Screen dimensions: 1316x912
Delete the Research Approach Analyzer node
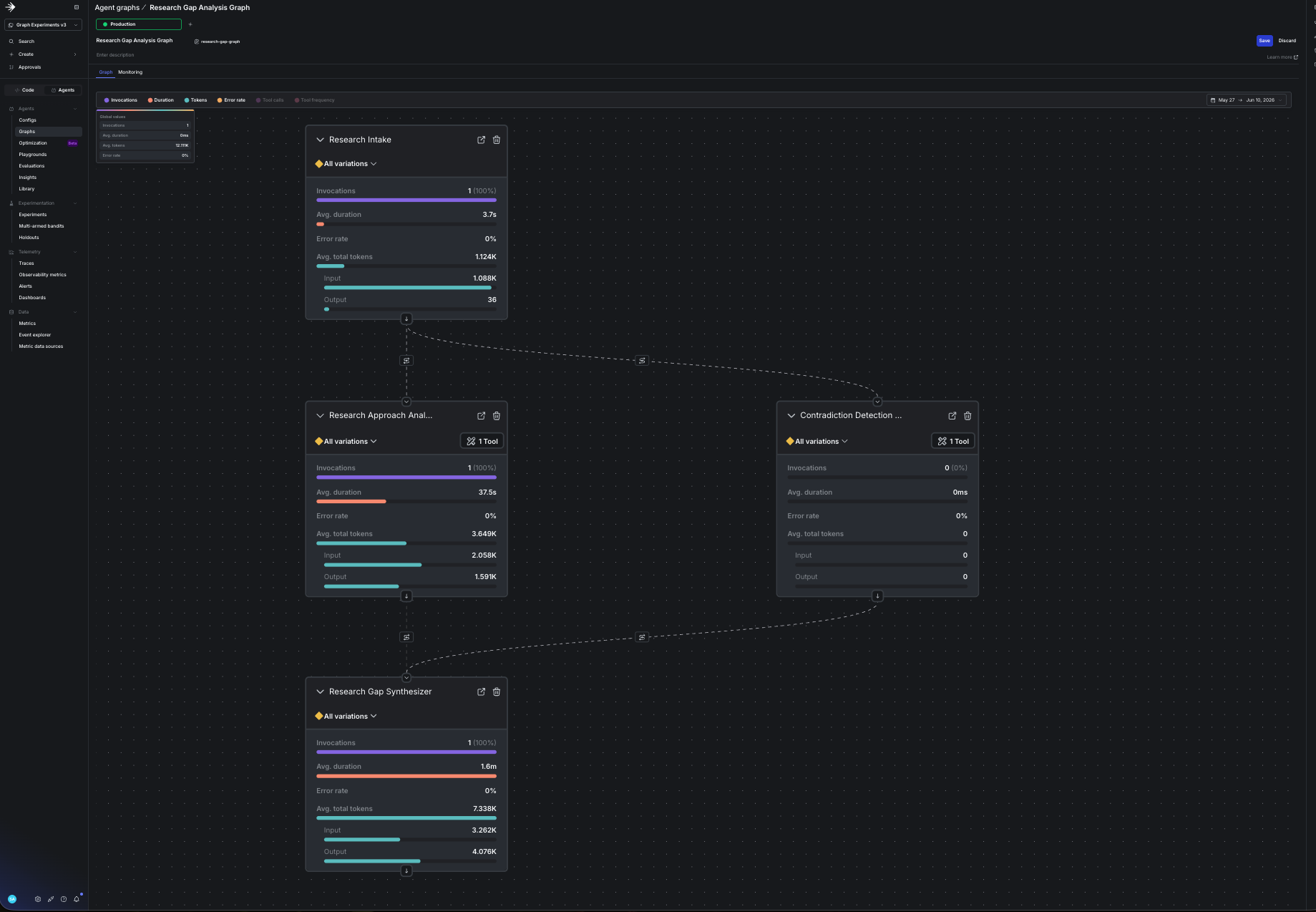(497, 415)
